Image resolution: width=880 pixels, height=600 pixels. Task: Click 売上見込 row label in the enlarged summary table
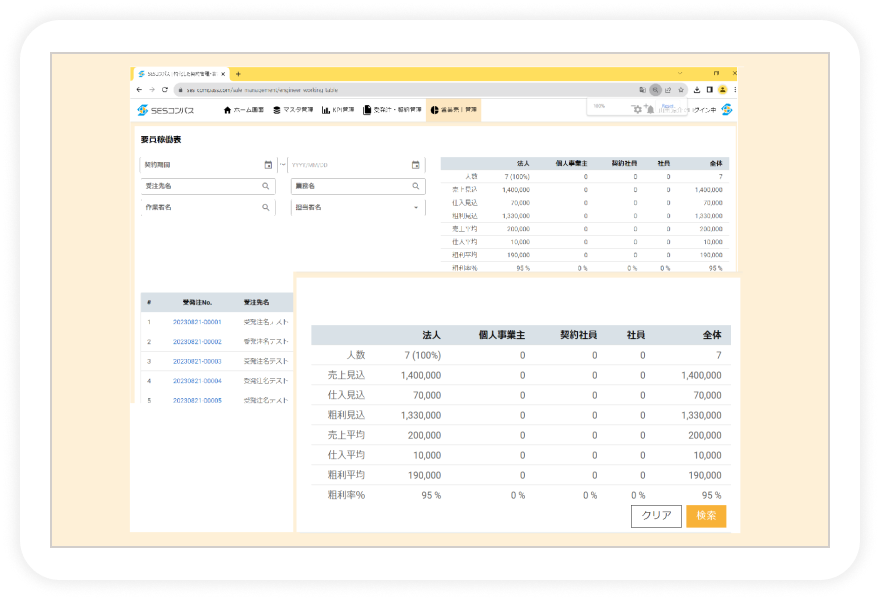click(x=346, y=375)
